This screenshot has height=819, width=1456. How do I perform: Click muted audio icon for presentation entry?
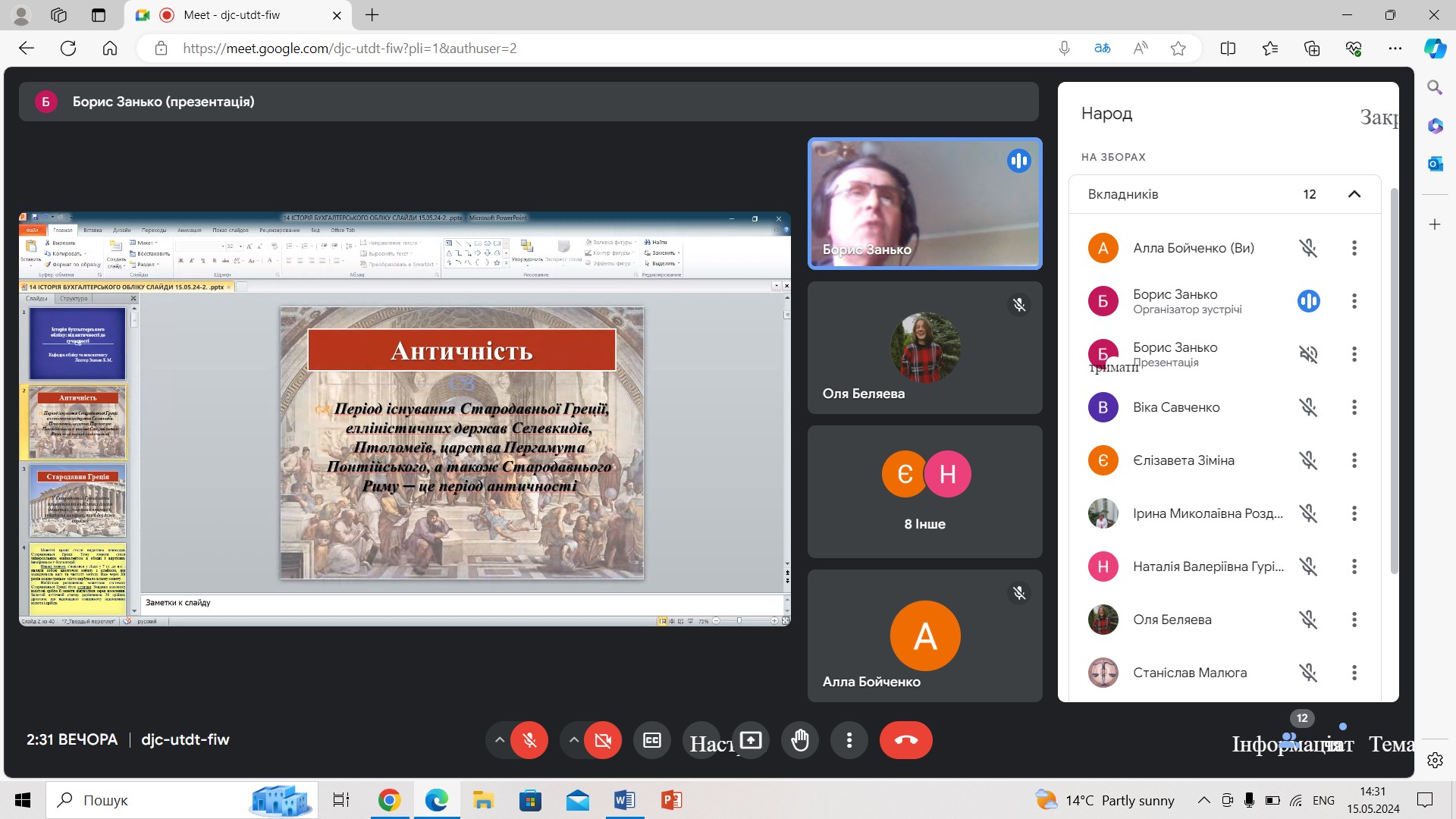(1308, 354)
